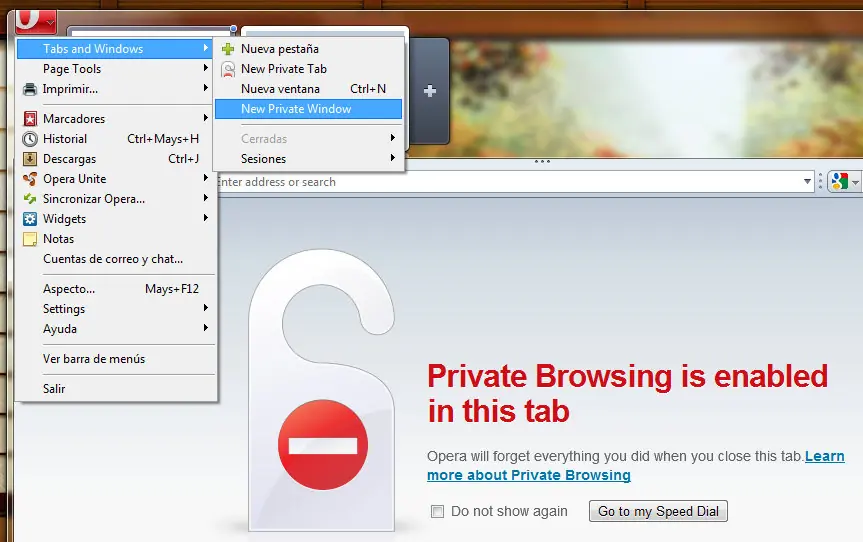Screen dimensions: 863x542
Task: Check the Do not show again box
Action: (438, 512)
